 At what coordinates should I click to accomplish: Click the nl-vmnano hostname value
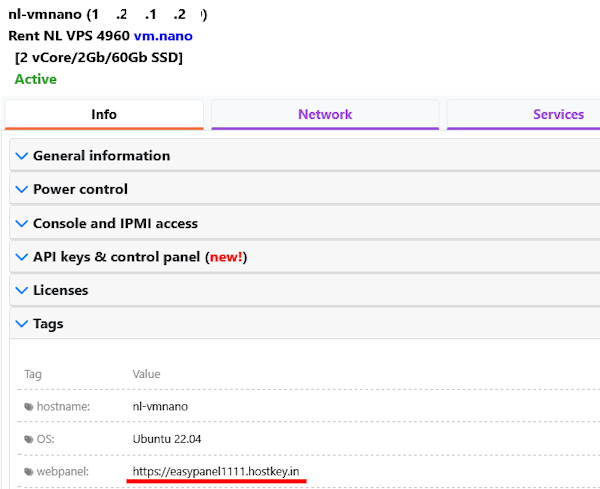[159, 407]
